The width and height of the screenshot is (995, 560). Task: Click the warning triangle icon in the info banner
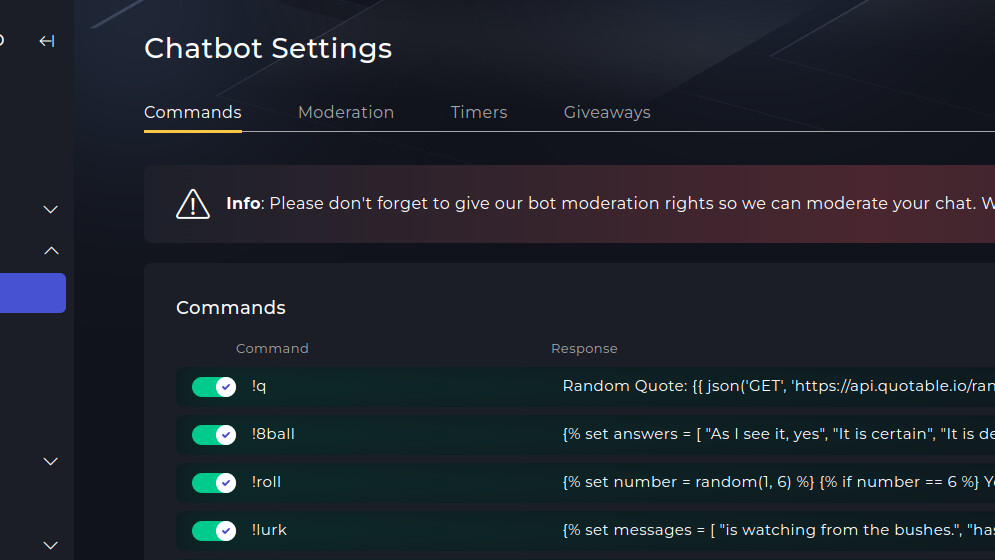193,204
